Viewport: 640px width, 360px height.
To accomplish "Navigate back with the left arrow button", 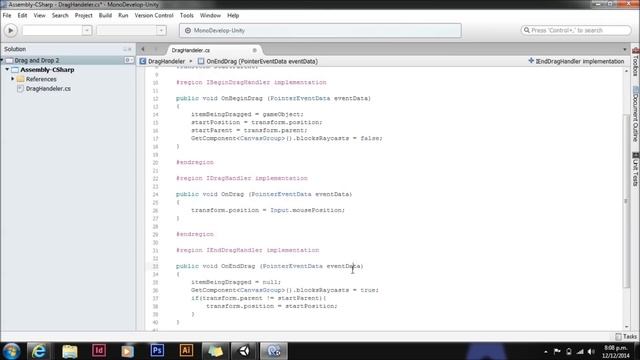I will [142, 49].
